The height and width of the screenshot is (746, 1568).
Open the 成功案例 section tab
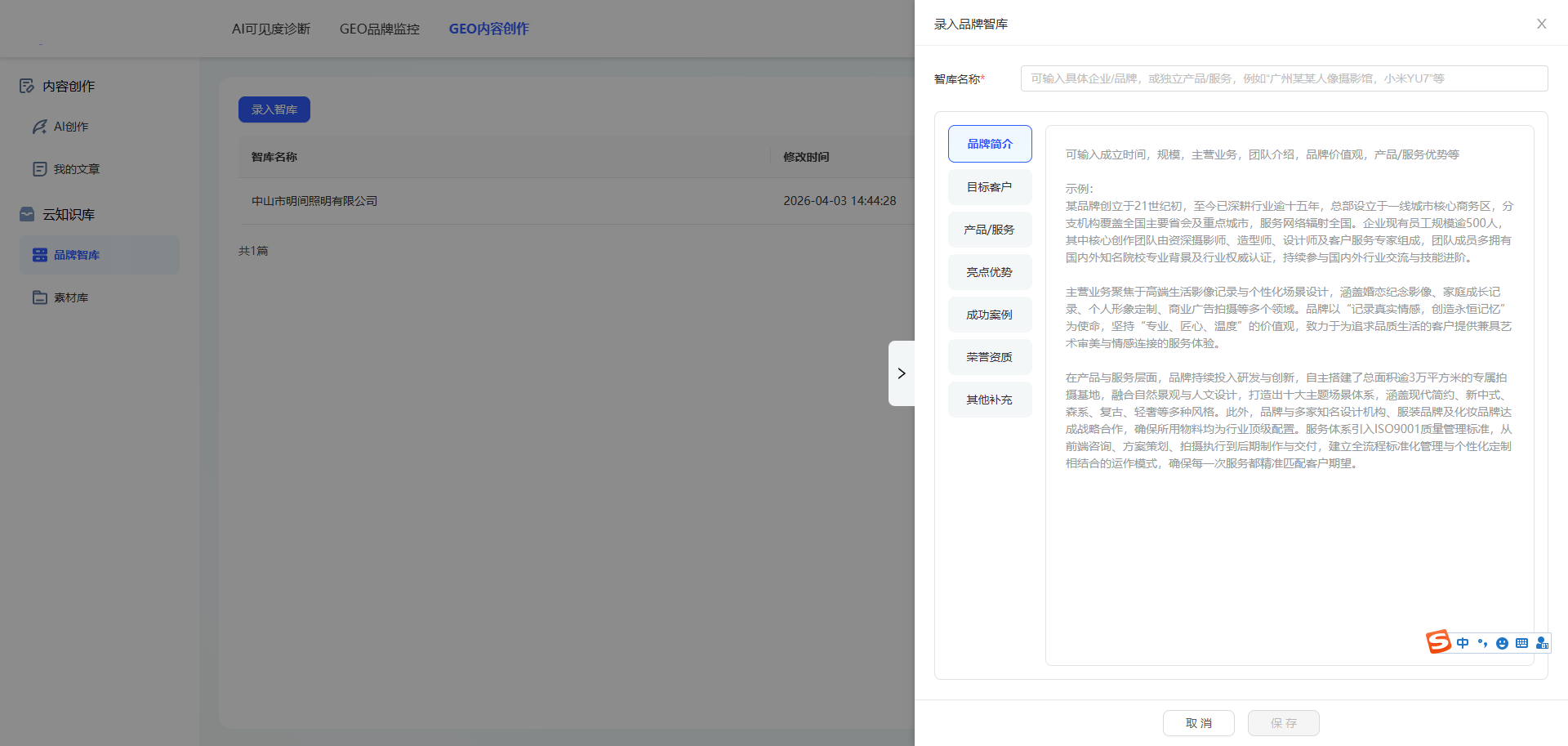pyautogui.click(x=989, y=315)
